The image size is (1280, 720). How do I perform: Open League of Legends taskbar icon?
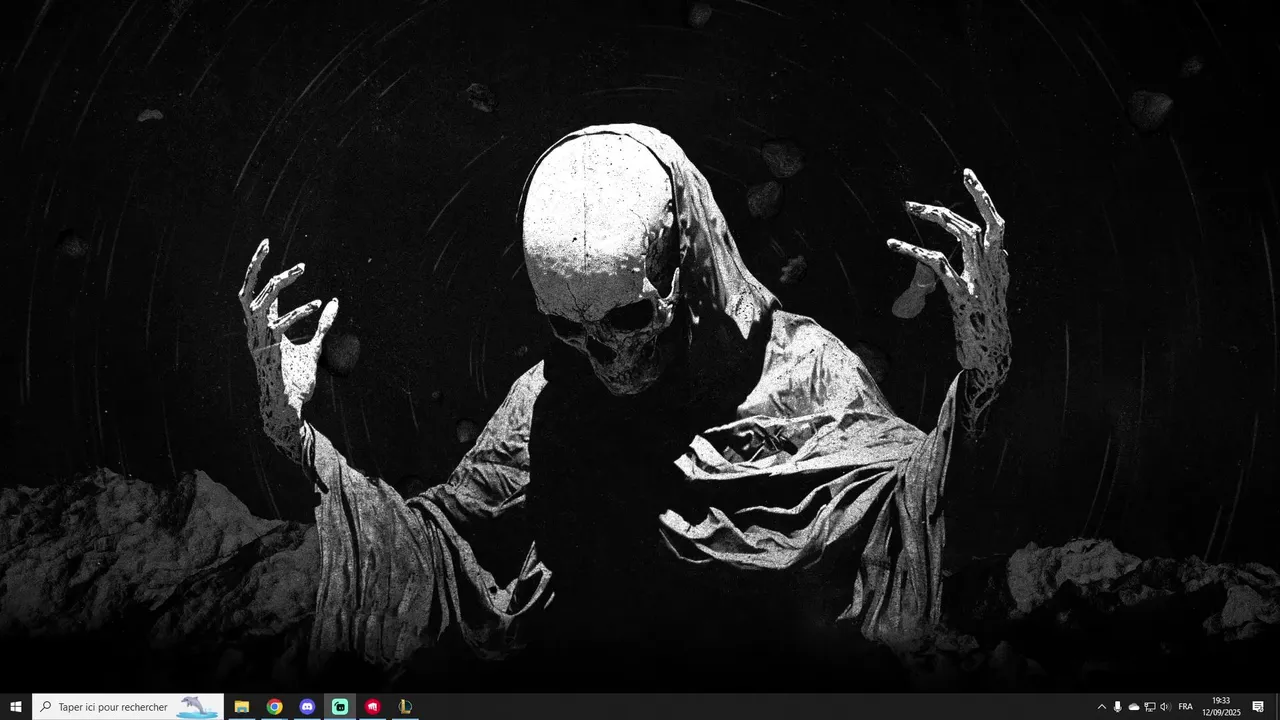405,707
